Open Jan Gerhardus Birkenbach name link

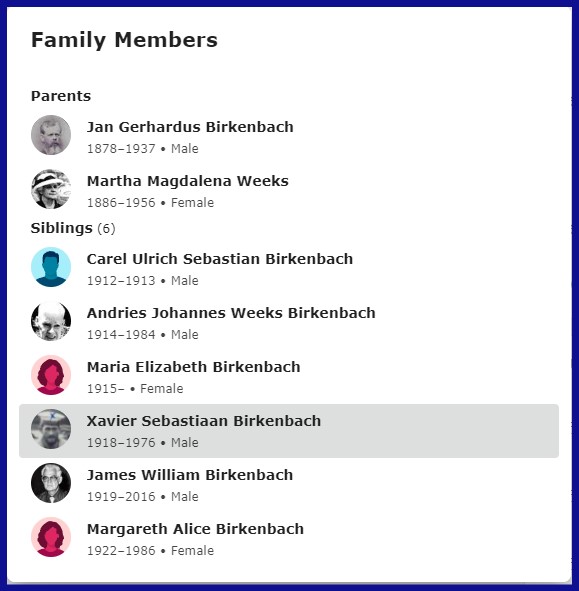coord(190,127)
